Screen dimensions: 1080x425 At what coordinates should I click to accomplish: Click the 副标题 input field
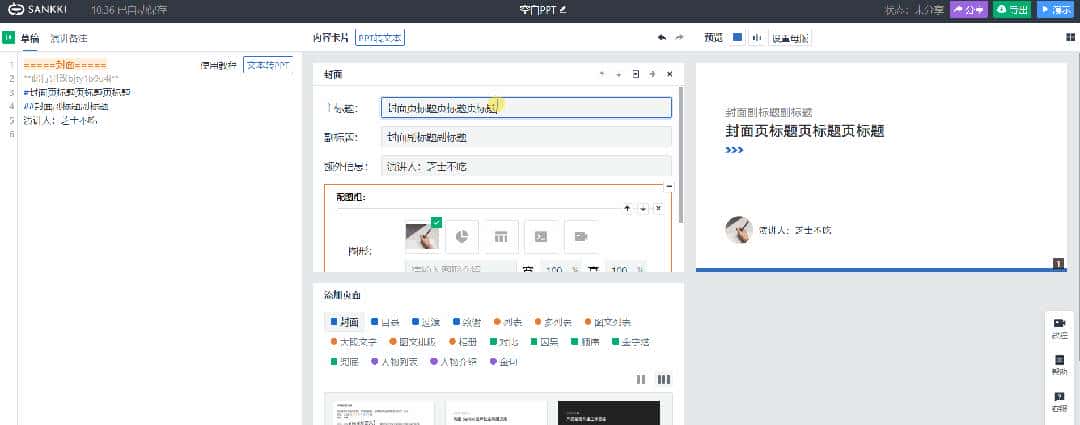tap(526, 137)
